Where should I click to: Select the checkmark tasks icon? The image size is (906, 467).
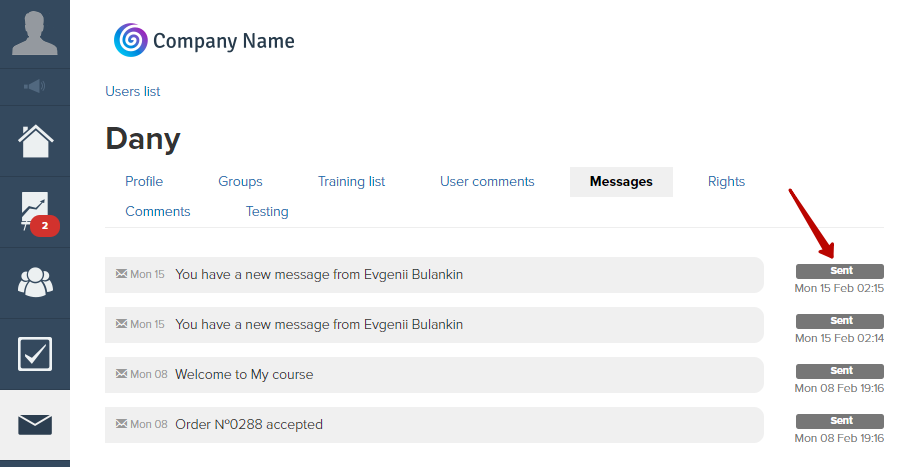pos(35,354)
